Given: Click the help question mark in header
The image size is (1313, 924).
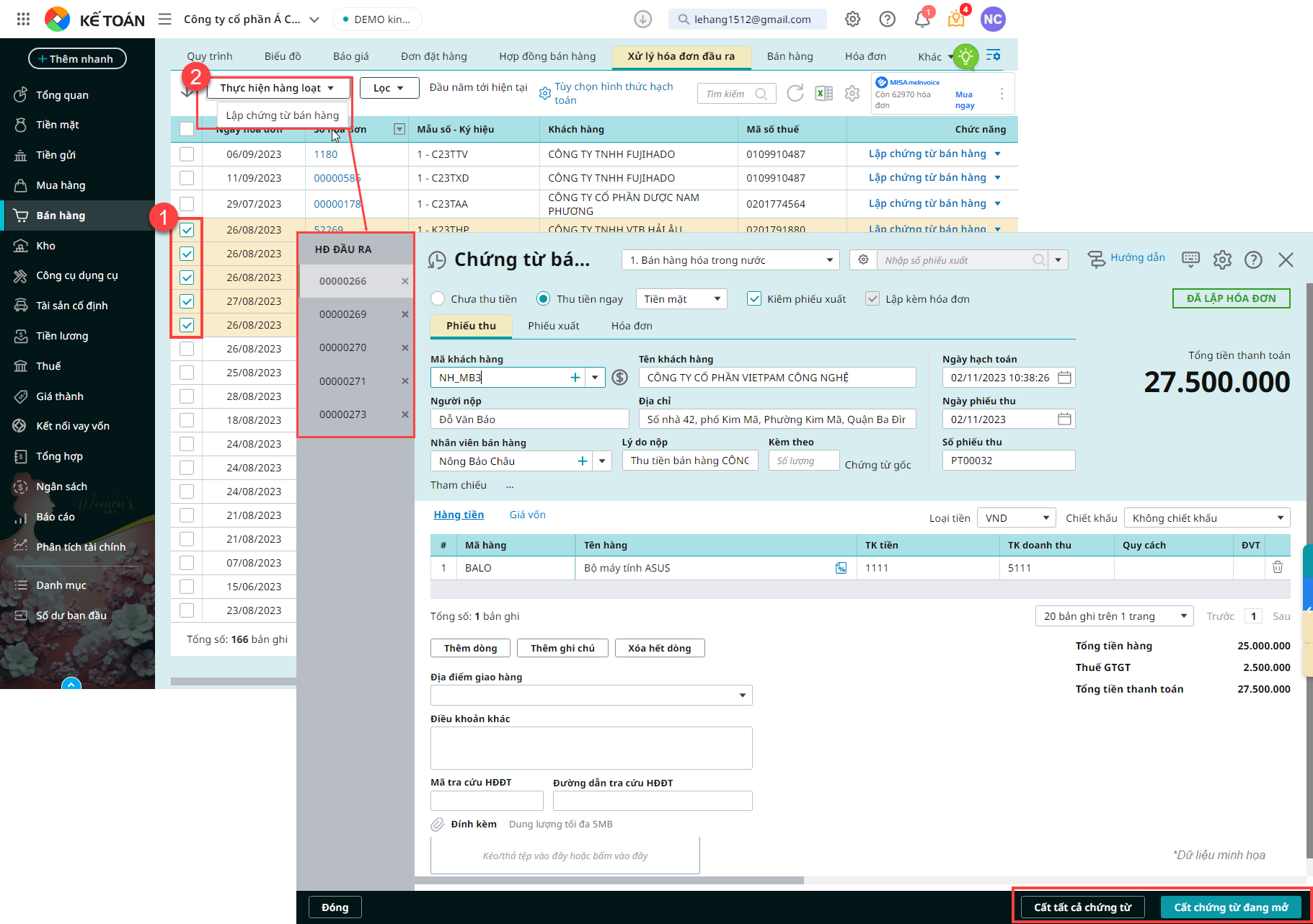Looking at the screenshot, I should (887, 19).
